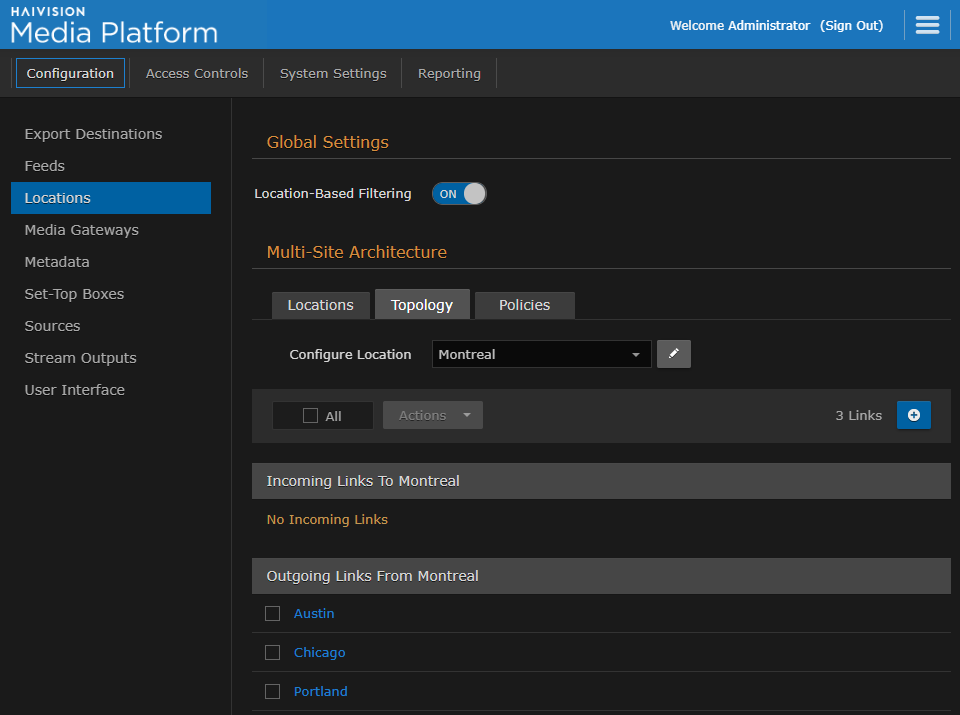Screen dimensions: 960x715
Task: Open Access Controls in top navigation
Action: click(197, 73)
